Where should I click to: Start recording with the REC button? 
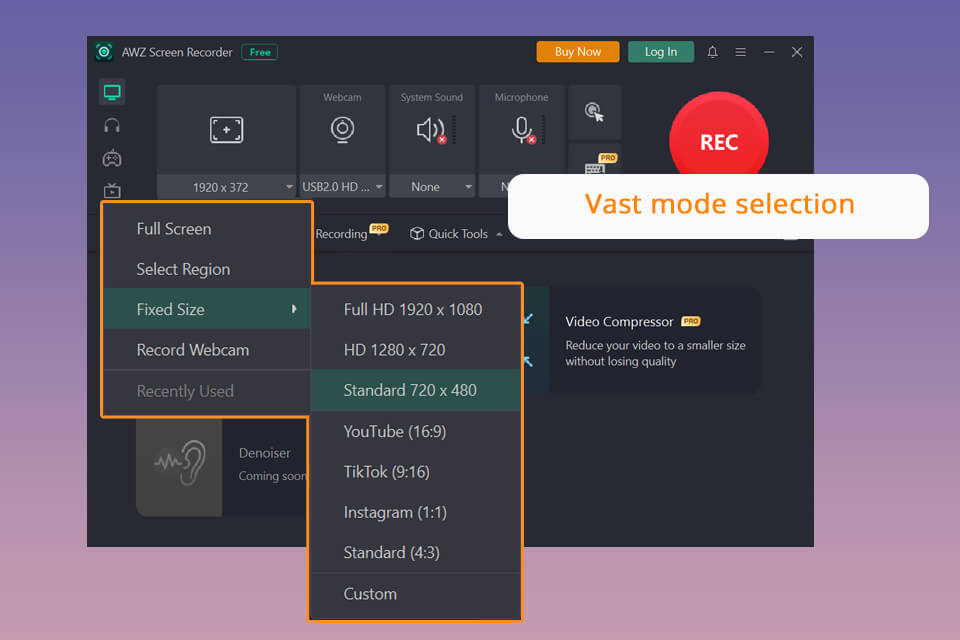[x=719, y=141]
